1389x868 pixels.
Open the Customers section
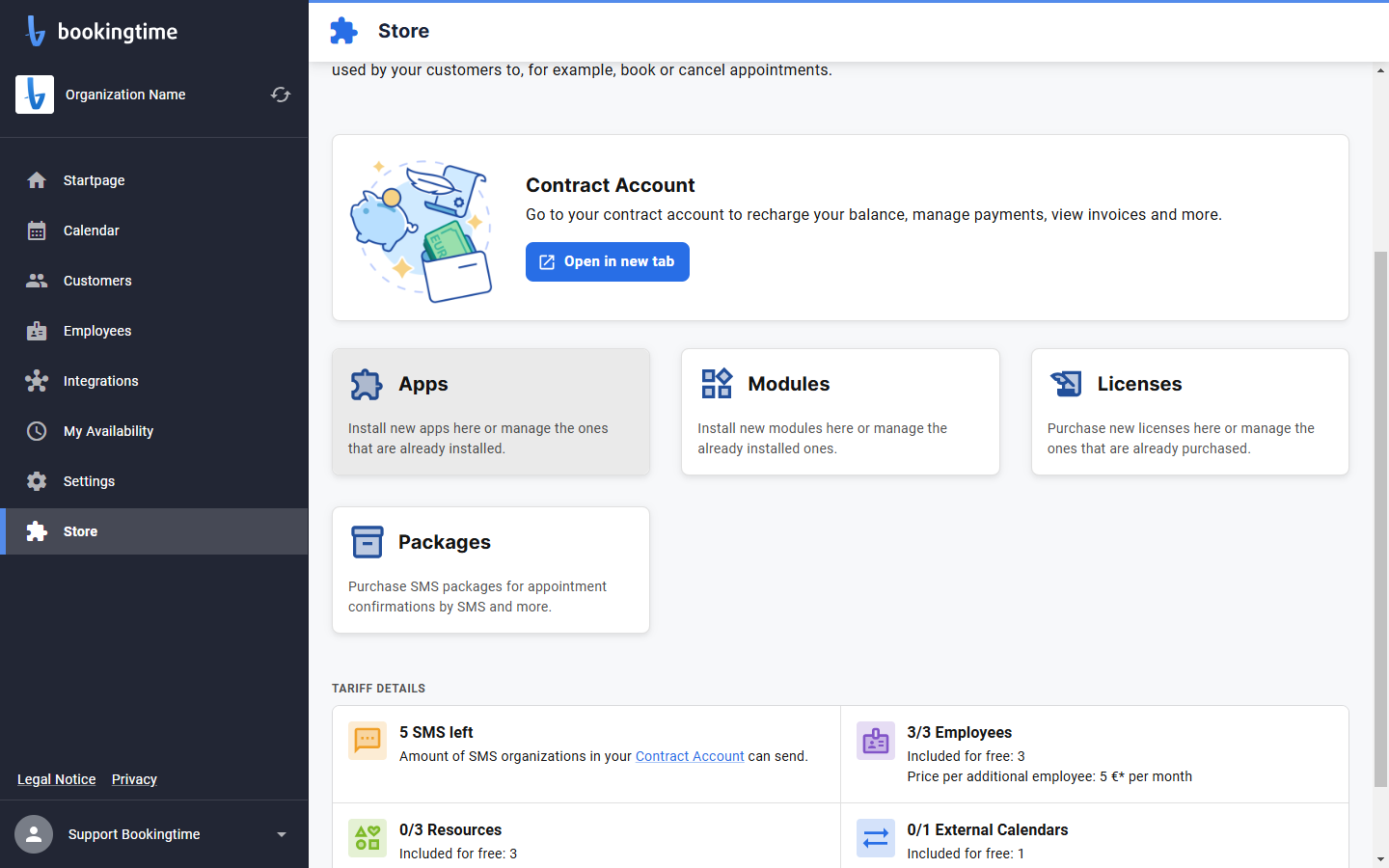(x=154, y=281)
